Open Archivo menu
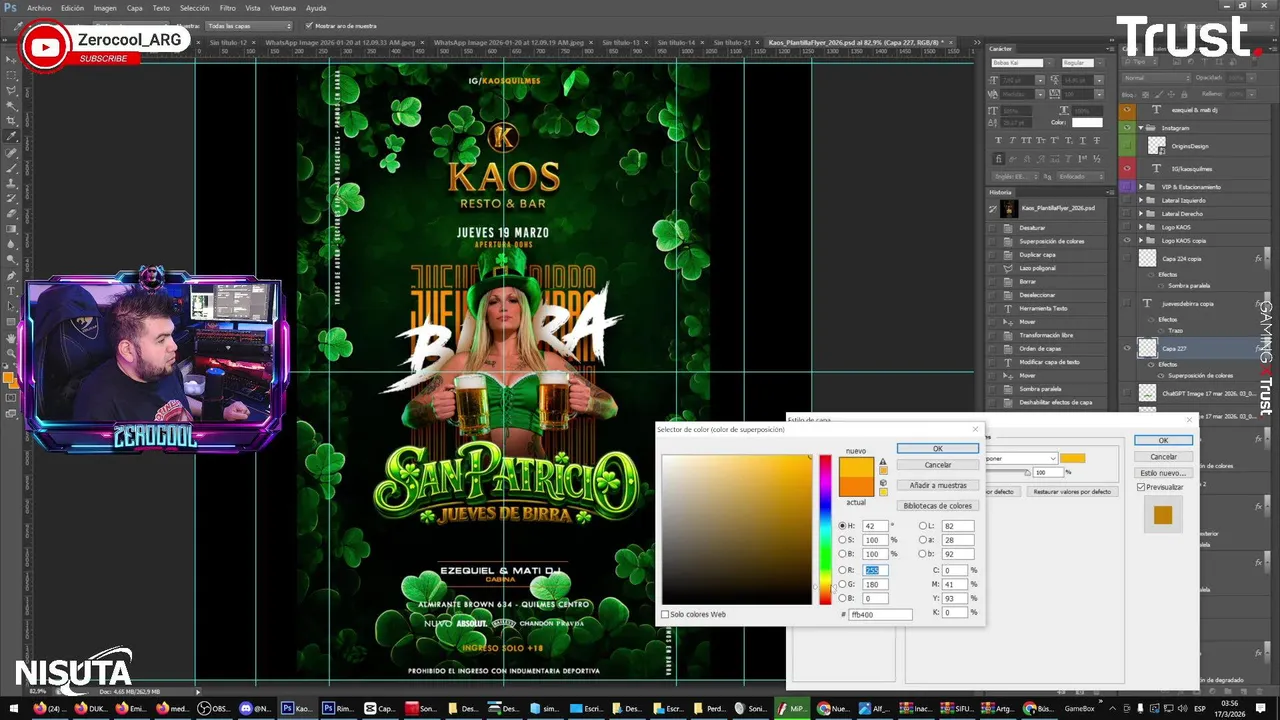The height and width of the screenshot is (720, 1280). [x=39, y=8]
